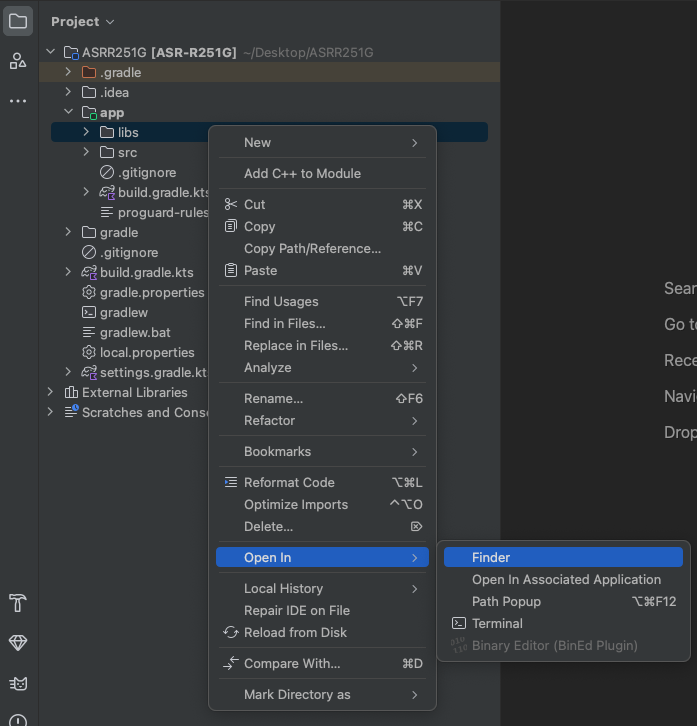Collapse the app module folder

(x=68, y=113)
